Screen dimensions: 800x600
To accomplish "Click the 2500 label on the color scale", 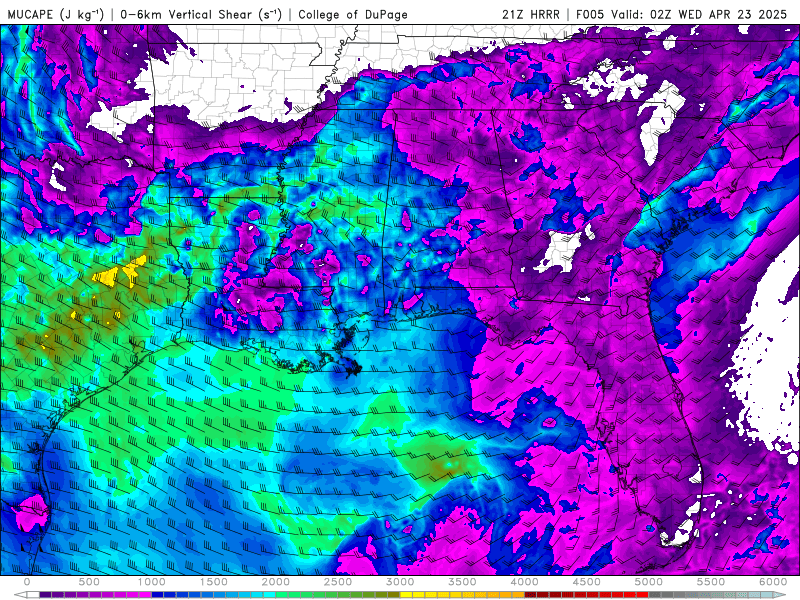I will point(338,582).
